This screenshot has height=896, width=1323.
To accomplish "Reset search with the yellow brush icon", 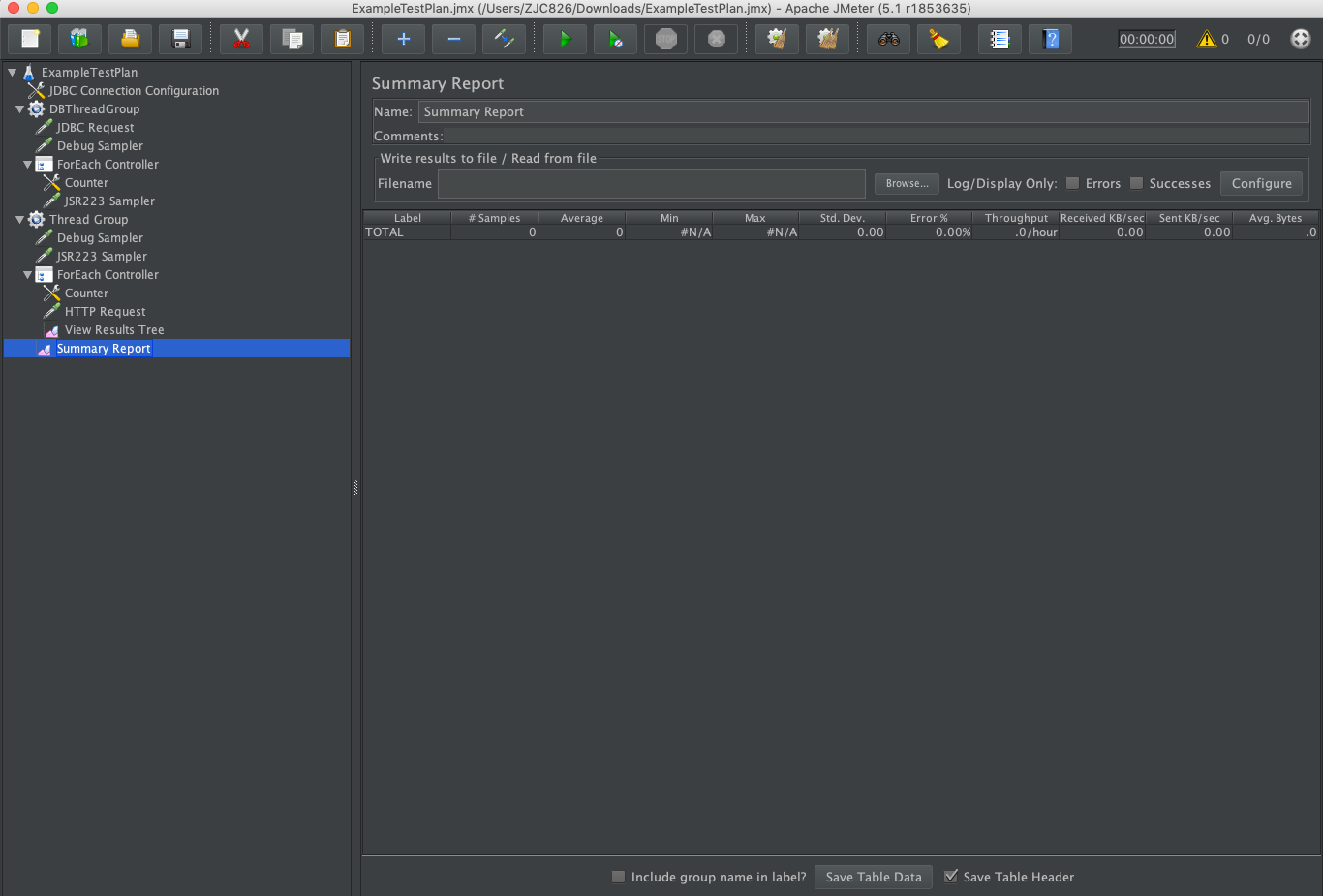I will tap(938, 39).
